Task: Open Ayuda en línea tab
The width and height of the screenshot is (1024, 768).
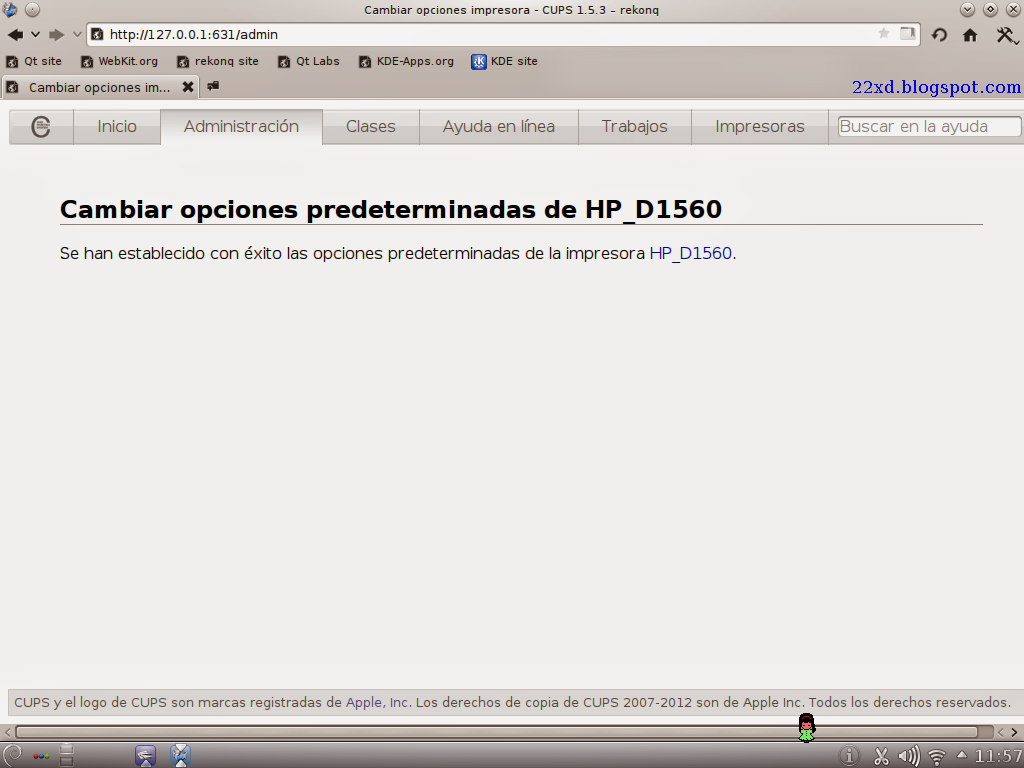Action: point(499,126)
